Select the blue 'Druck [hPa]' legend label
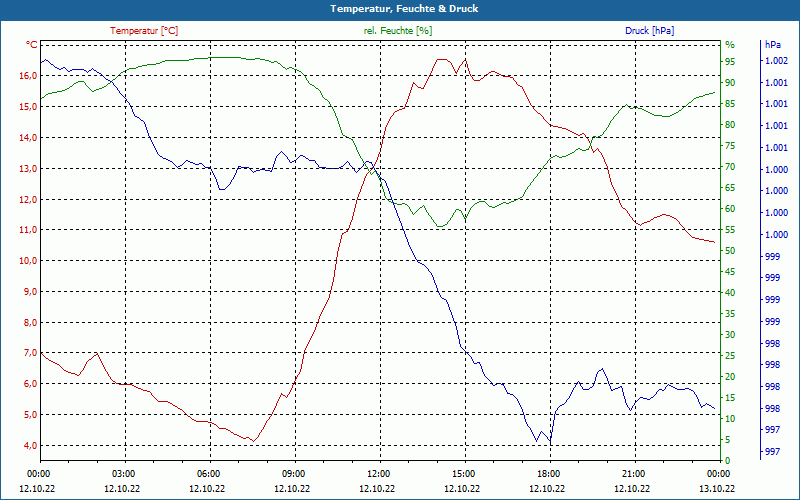The image size is (800, 500). (x=649, y=31)
